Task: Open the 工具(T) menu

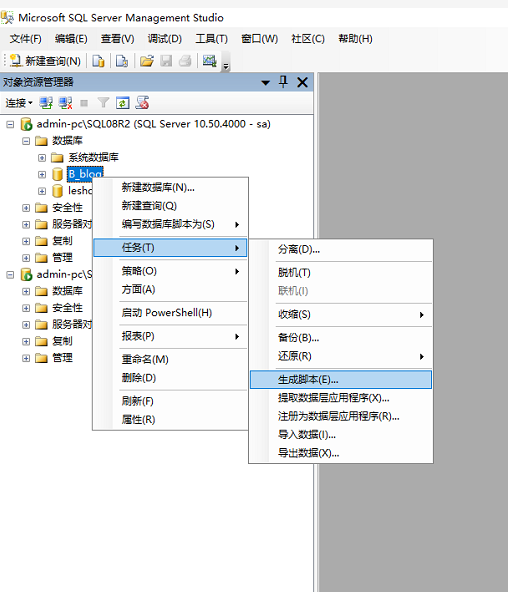Action: pos(211,39)
